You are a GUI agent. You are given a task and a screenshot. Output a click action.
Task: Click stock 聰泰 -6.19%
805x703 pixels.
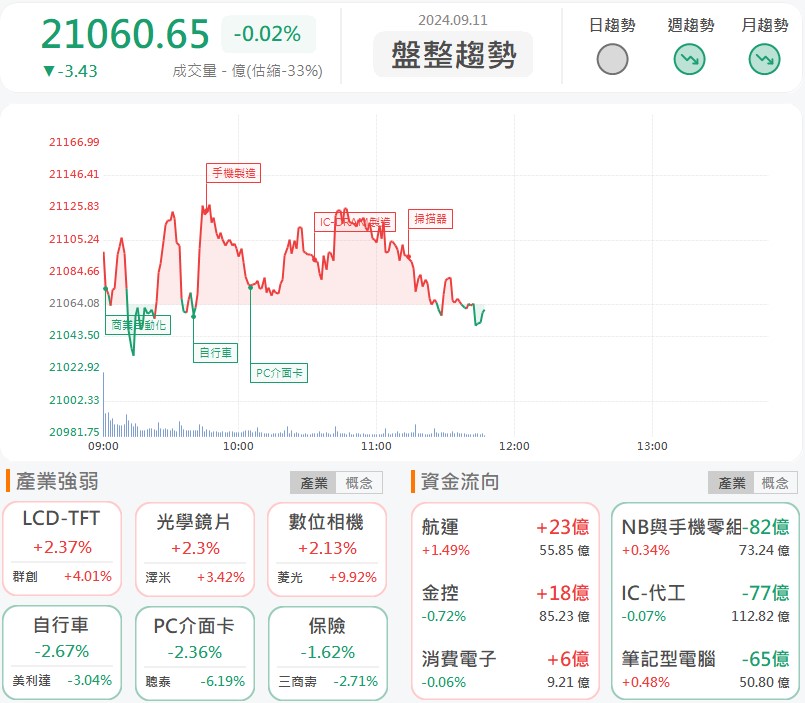click(x=195, y=681)
